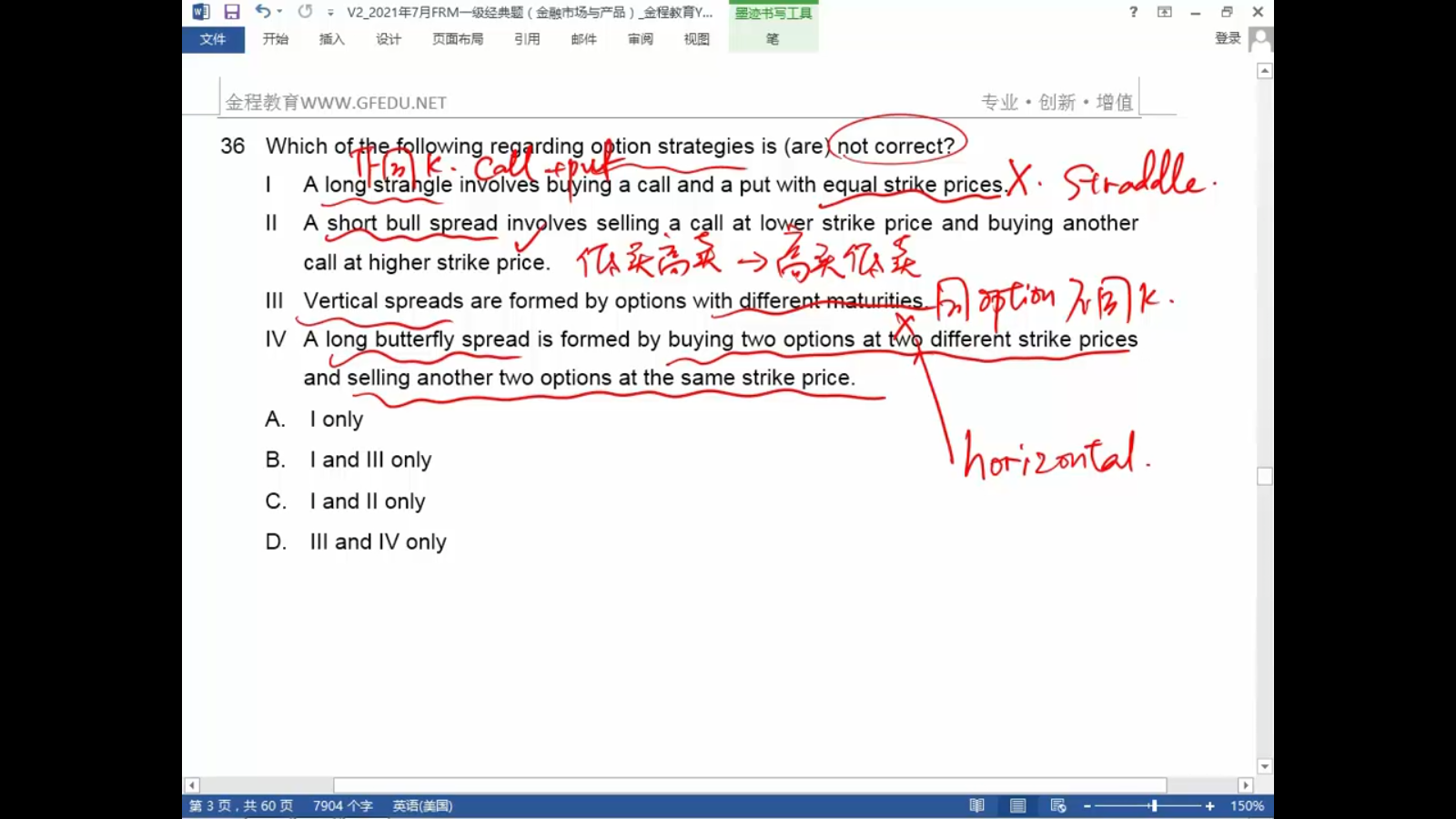1456x819 pixels.
Task: Click the line "call at higher strike price."
Action: pos(427,262)
